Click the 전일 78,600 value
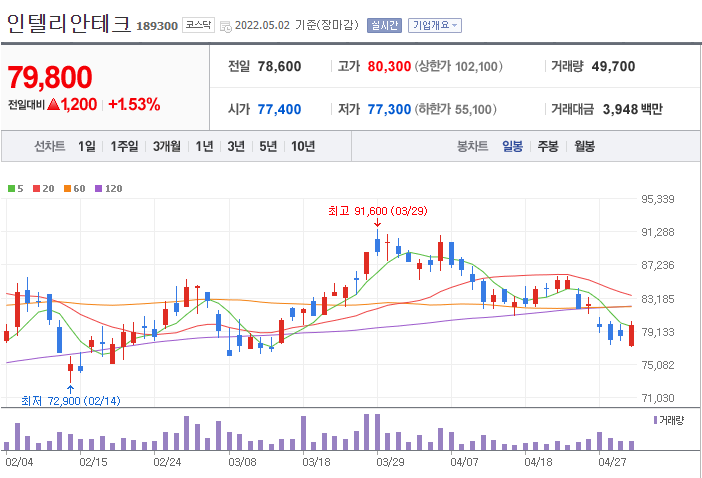Screen dimensions: 702x478 pyautogui.click(x=279, y=66)
